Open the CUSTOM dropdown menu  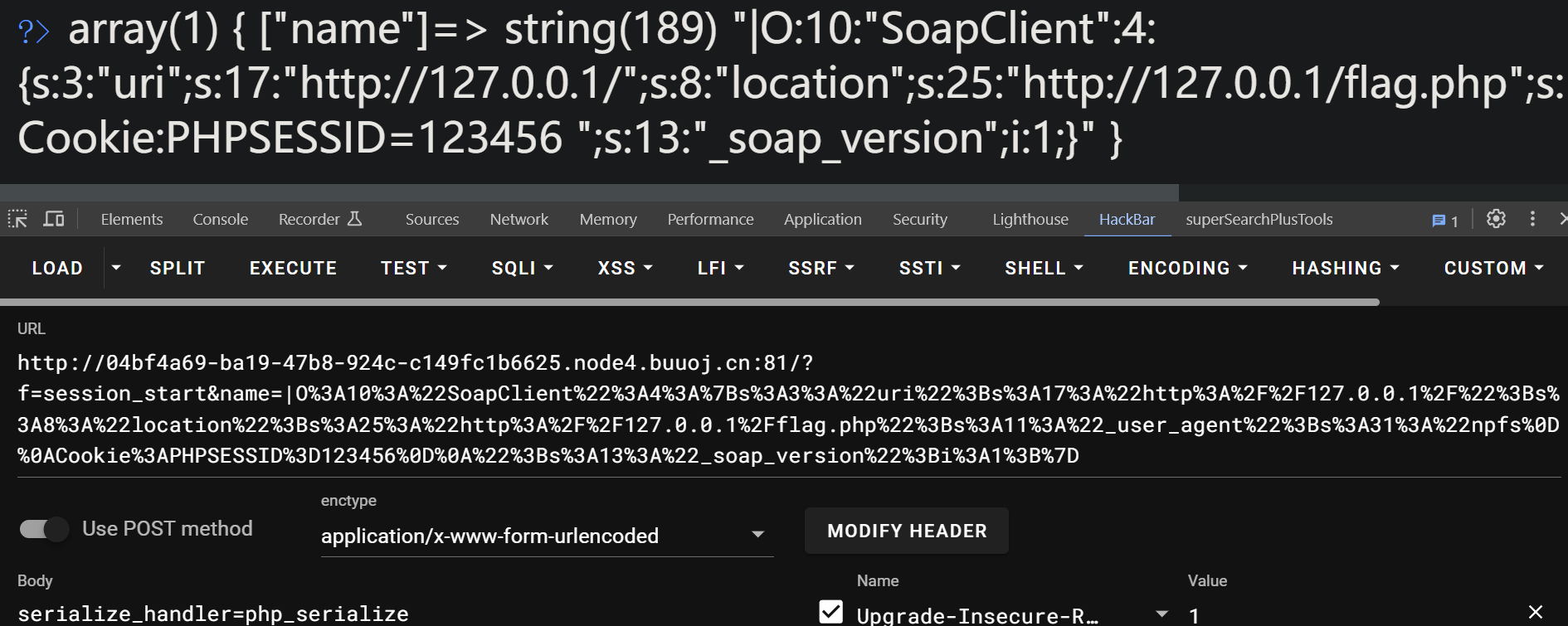(1493, 268)
